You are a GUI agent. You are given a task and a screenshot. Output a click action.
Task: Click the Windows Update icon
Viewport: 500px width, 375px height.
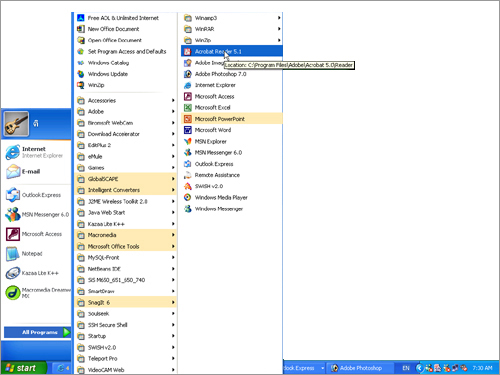point(81,74)
